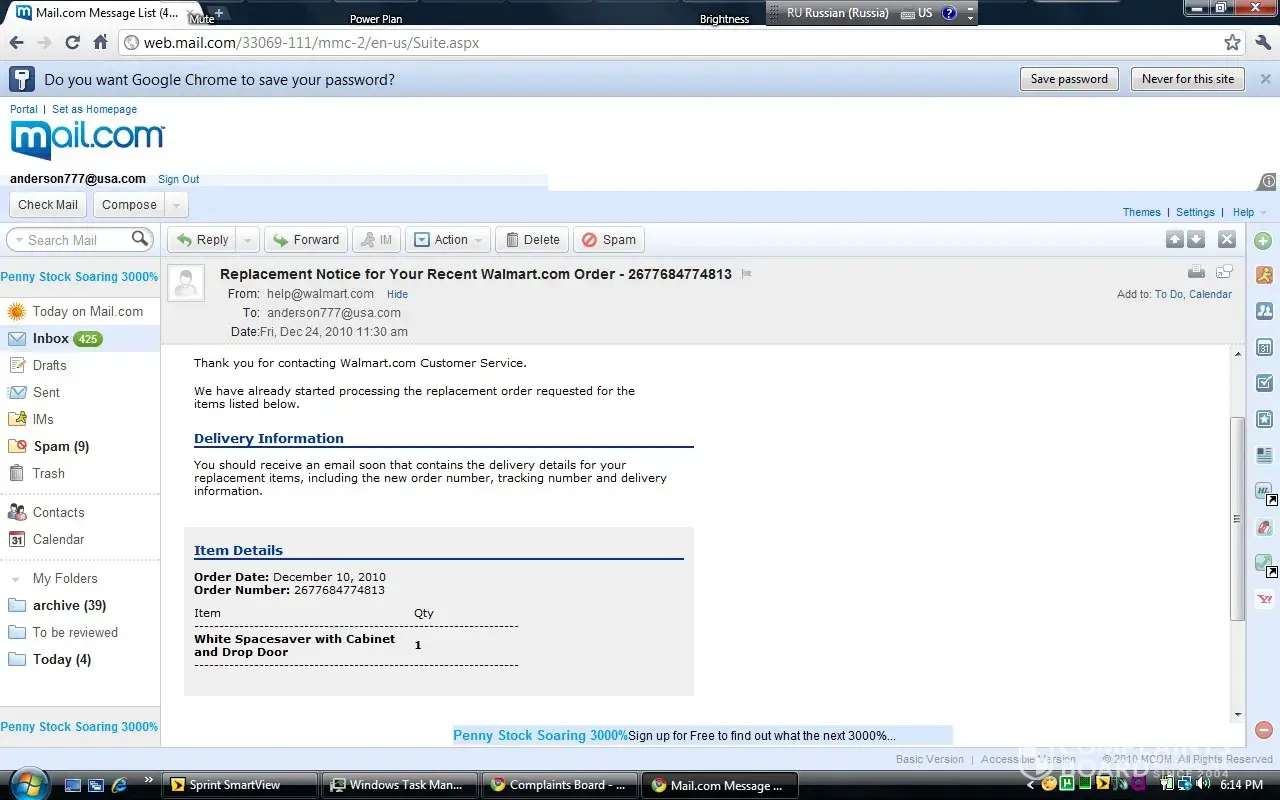The width and height of the screenshot is (1280, 800).
Task: Mark this message as Spam
Action: [x=608, y=240]
